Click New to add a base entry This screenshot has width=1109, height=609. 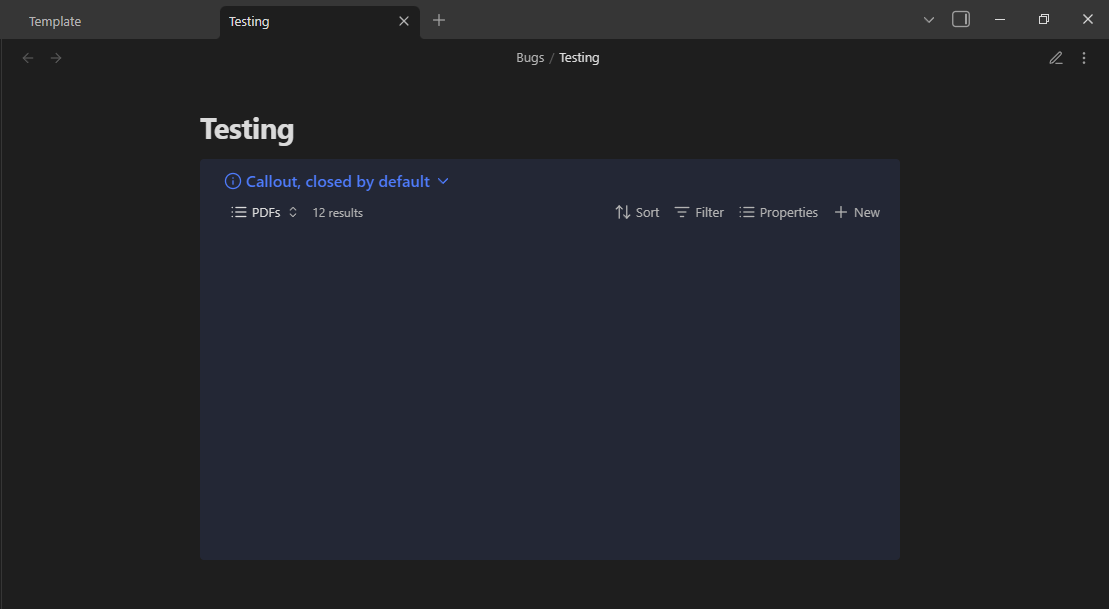pos(857,212)
